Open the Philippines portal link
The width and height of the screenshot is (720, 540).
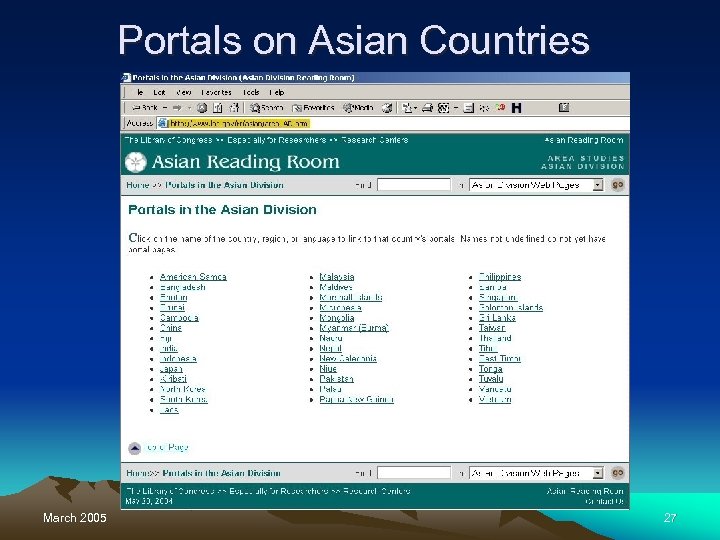pyautogui.click(x=500, y=277)
